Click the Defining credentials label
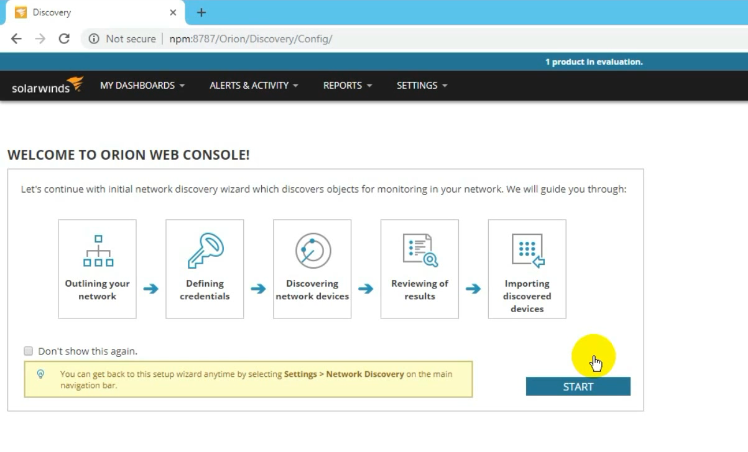Image resolution: width=748 pixels, height=452 pixels. tap(205, 290)
